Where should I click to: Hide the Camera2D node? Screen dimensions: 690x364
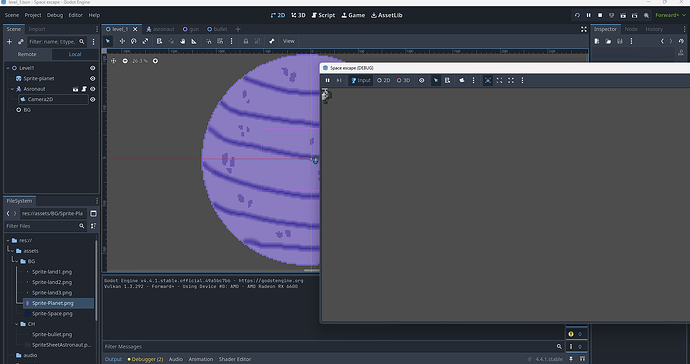click(92, 99)
